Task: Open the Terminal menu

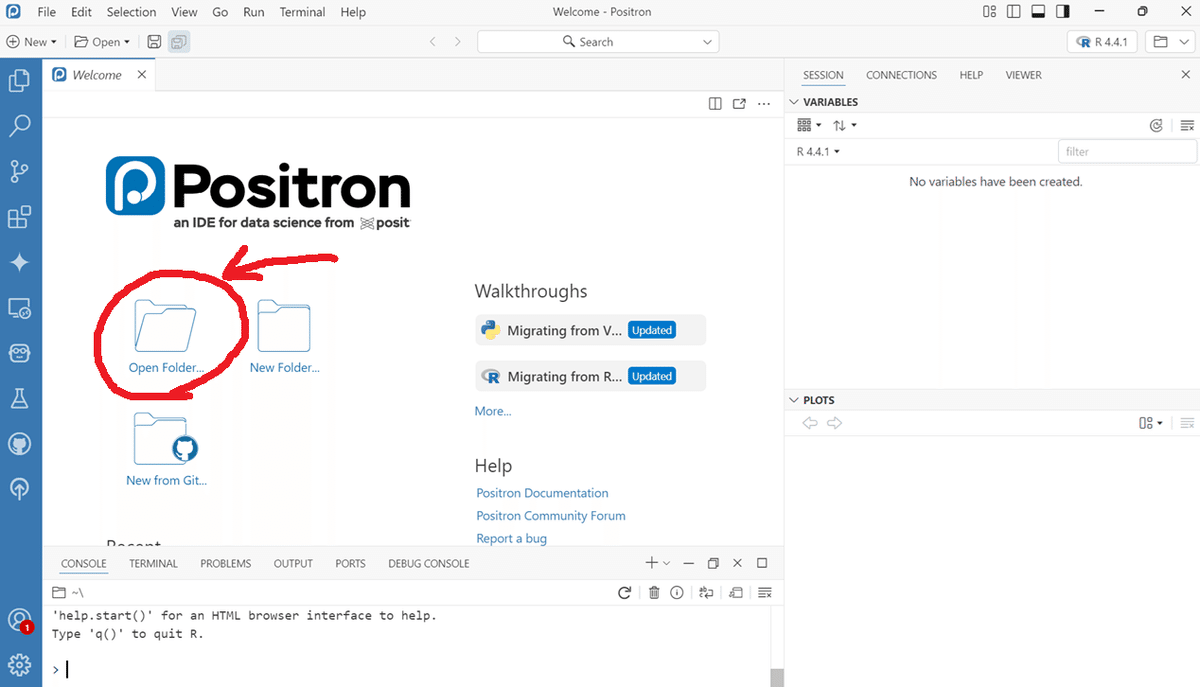Action: click(302, 11)
